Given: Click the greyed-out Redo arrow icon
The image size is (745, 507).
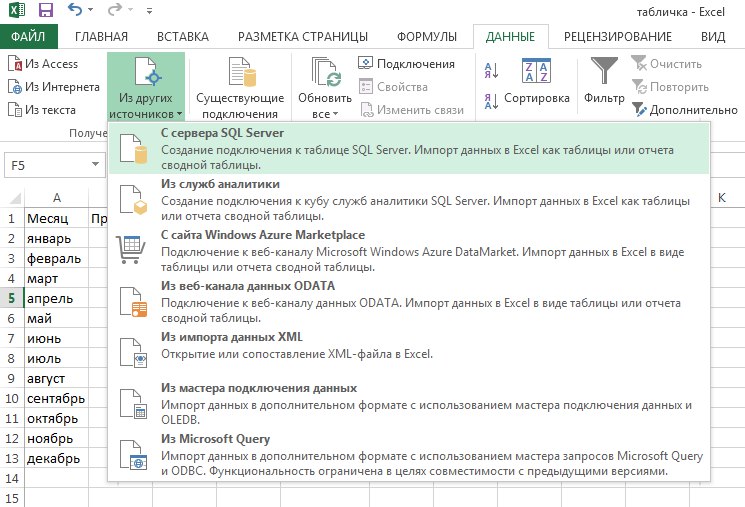Looking at the screenshot, I should click(115, 9).
